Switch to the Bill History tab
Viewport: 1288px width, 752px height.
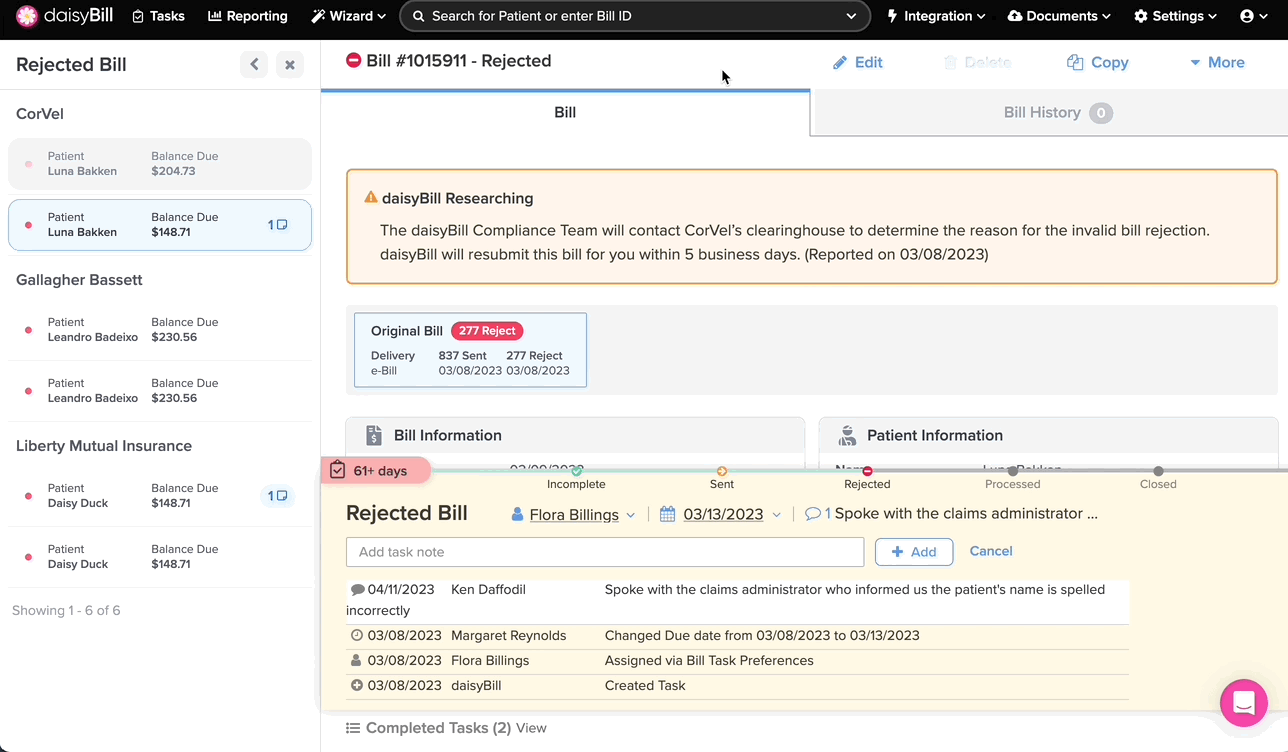pos(1049,113)
